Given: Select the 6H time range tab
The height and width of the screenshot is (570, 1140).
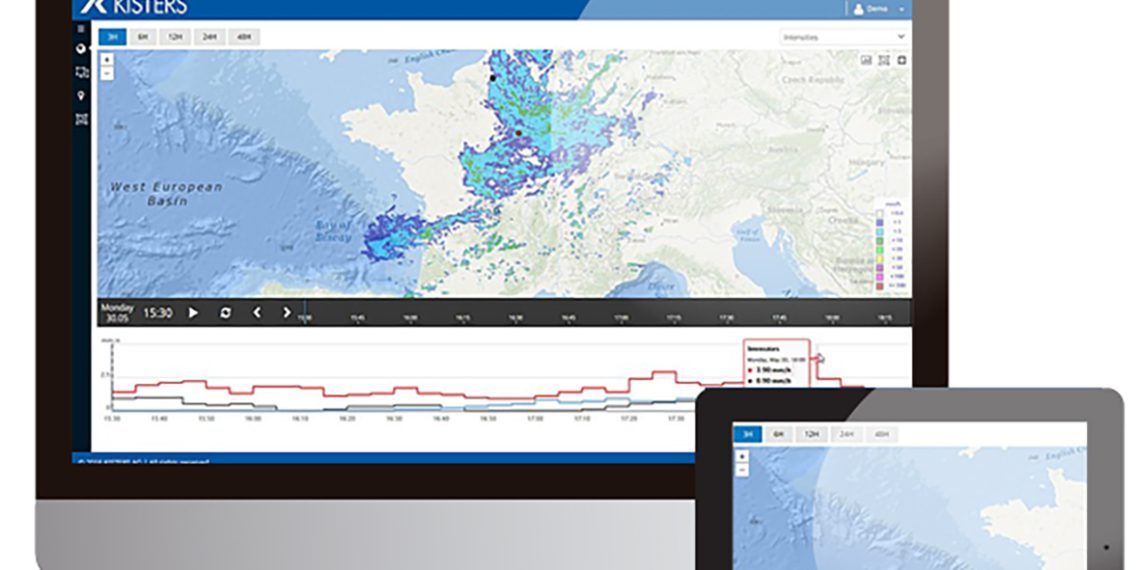Looking at the screenshot, I should coord(144,37).
